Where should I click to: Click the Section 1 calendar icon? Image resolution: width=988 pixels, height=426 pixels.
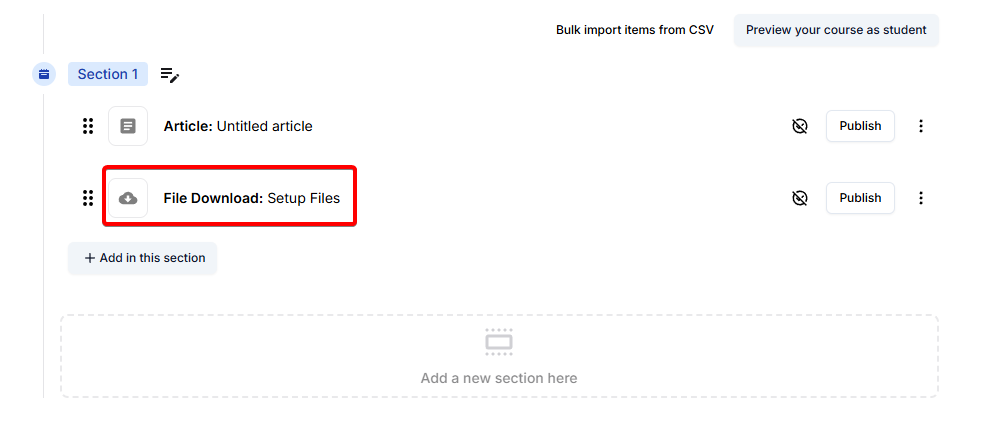(x=44, y=74)
